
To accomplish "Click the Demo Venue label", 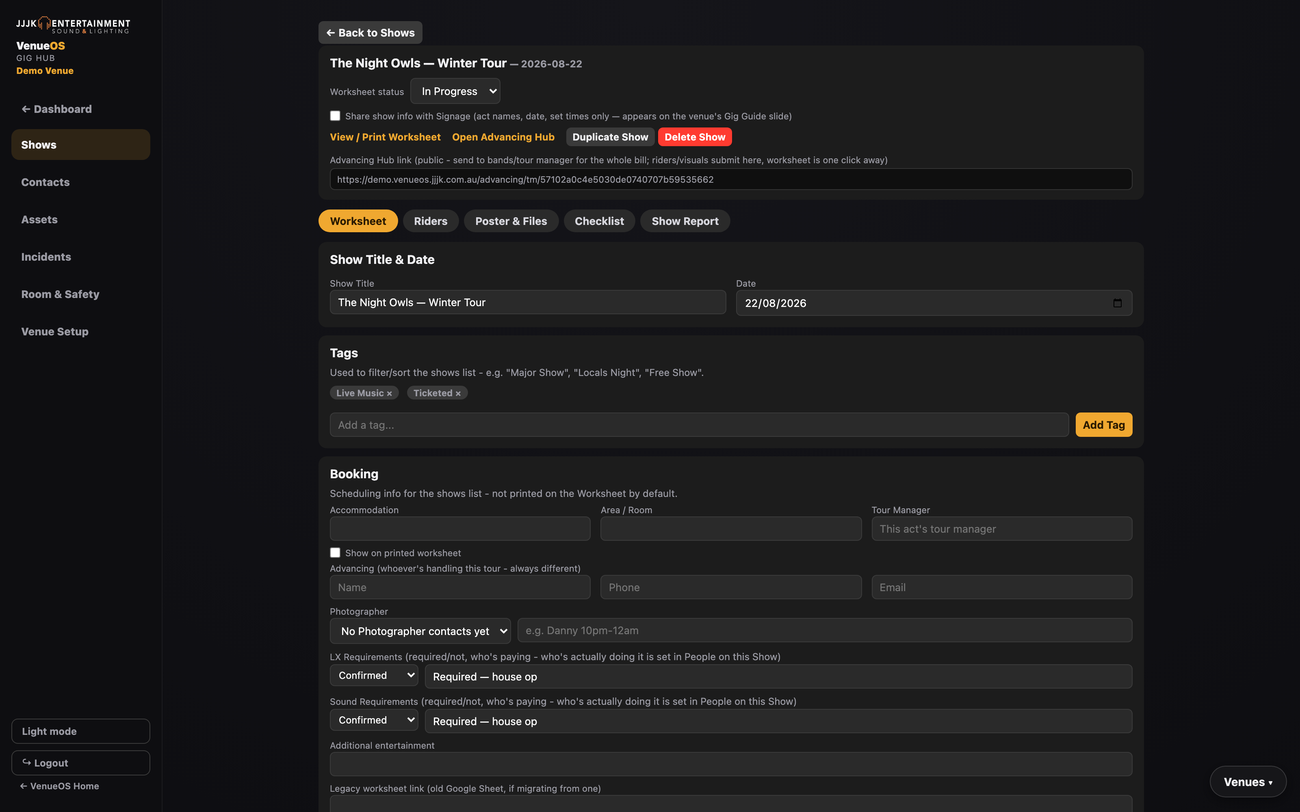I will coord(45,71).
